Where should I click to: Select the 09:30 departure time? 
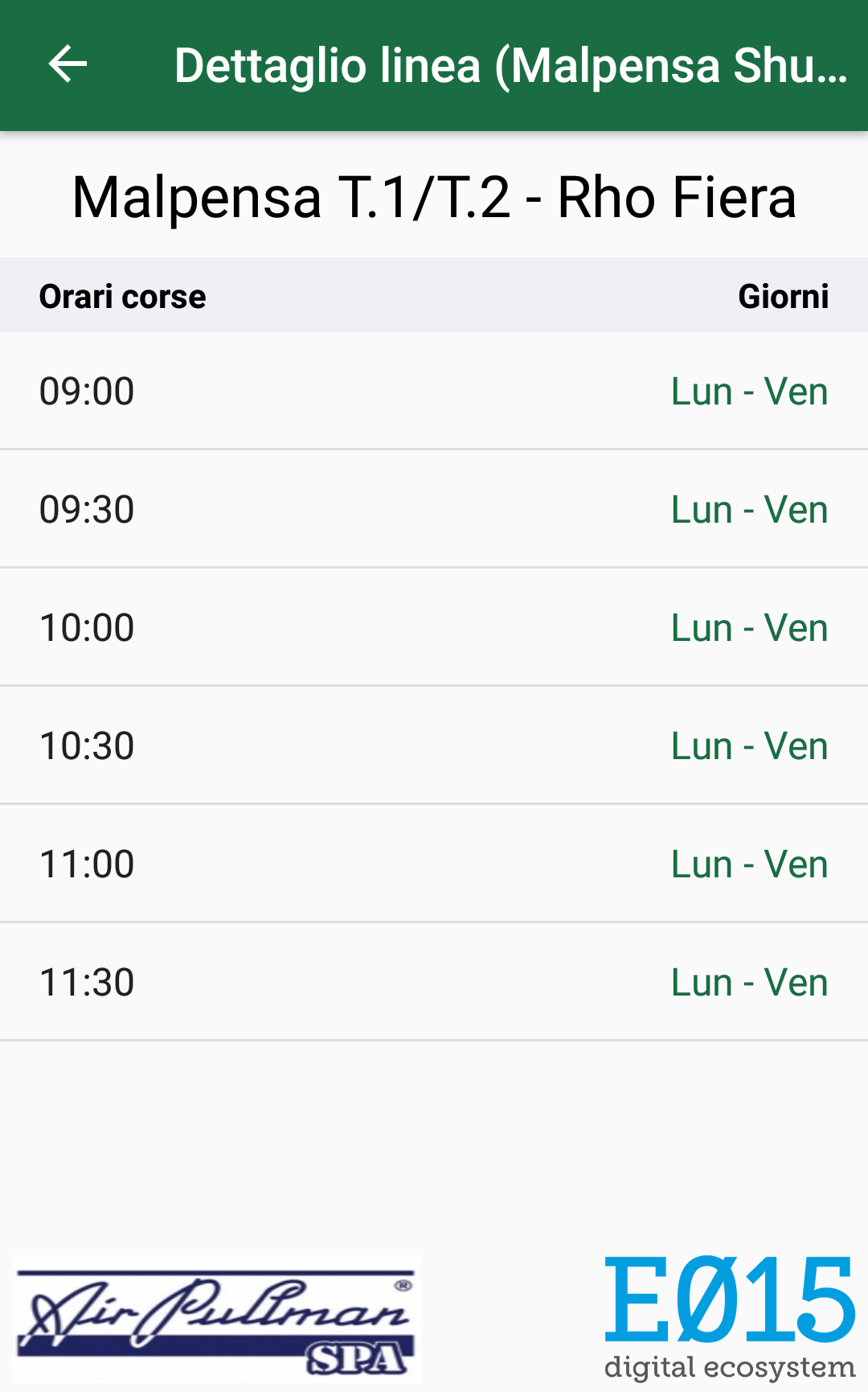[x=87, y=510]
